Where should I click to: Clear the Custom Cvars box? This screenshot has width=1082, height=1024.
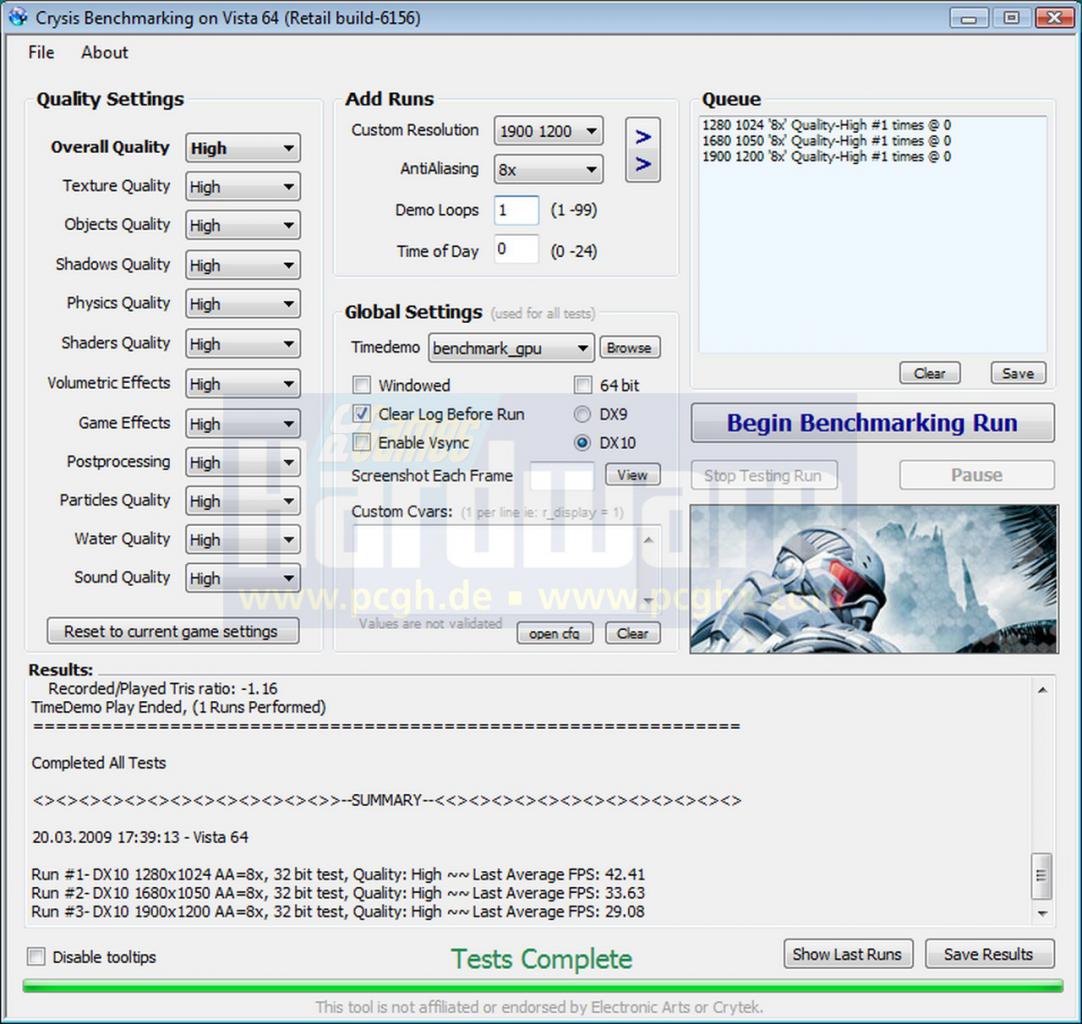(x=632, y=633)
